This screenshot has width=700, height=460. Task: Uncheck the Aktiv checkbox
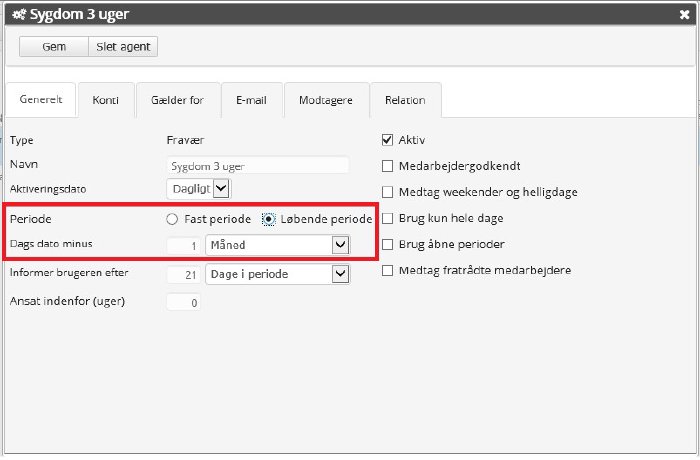point(388,140)
